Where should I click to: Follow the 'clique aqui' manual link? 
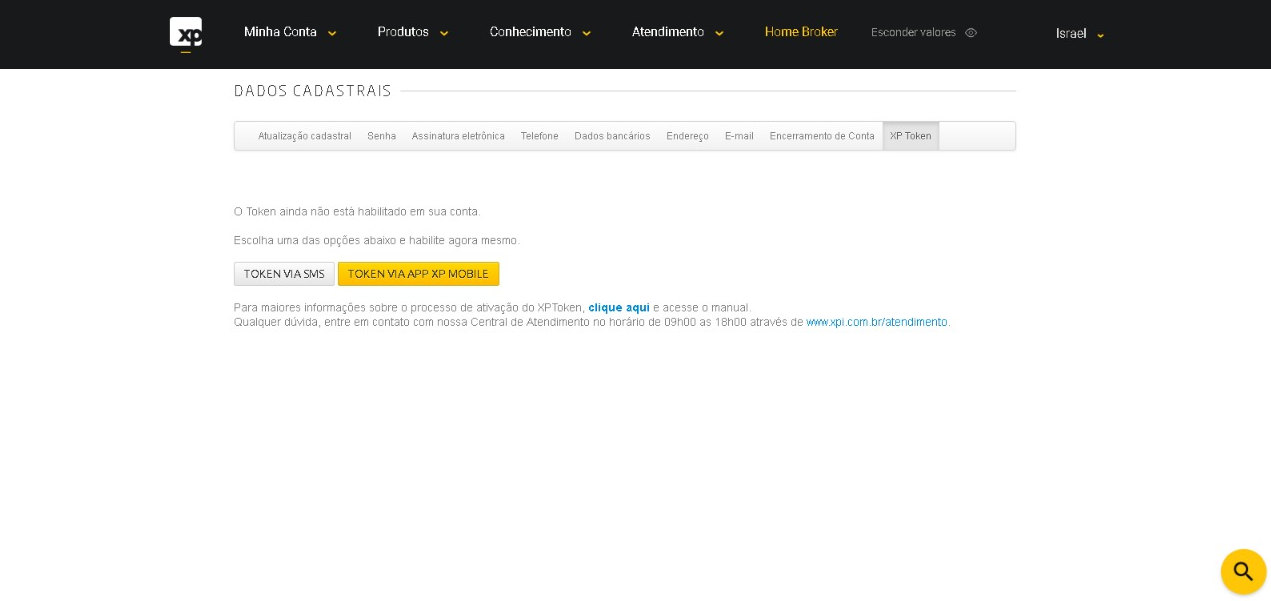(x=619, y=308)
